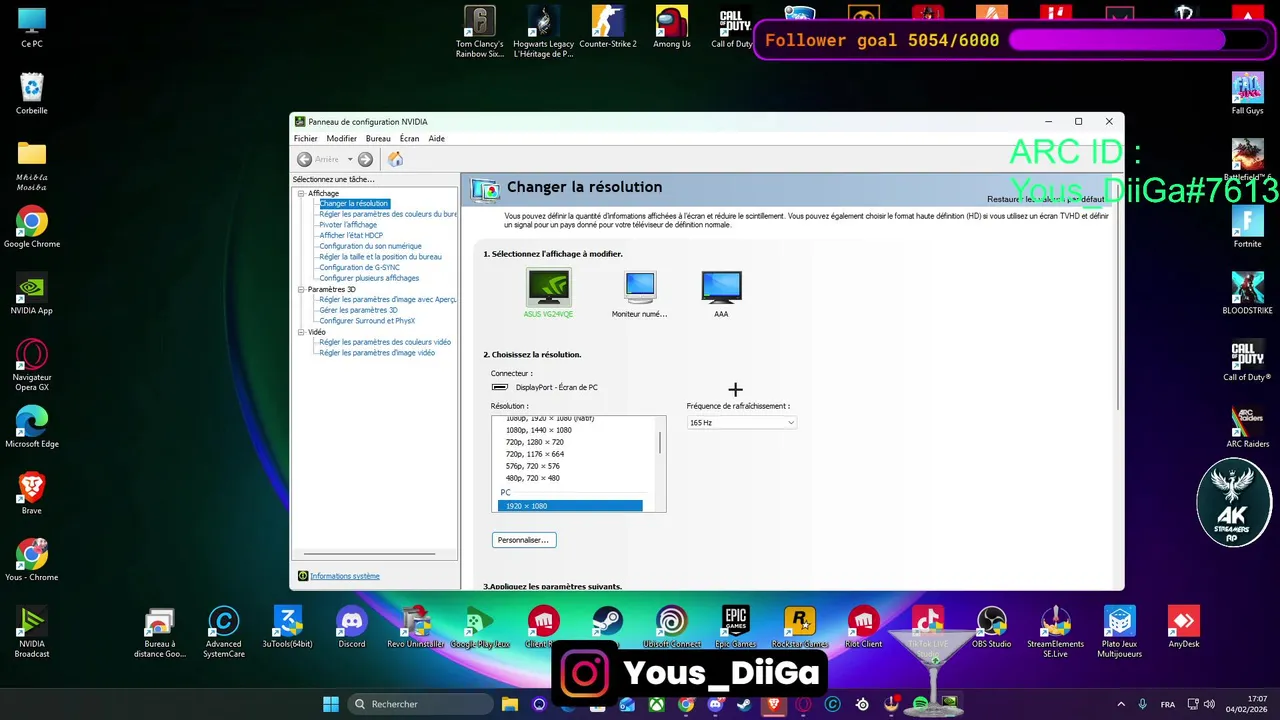
Task: Open Among Us desktop shortcut
Action: click(x=672, y=27)
